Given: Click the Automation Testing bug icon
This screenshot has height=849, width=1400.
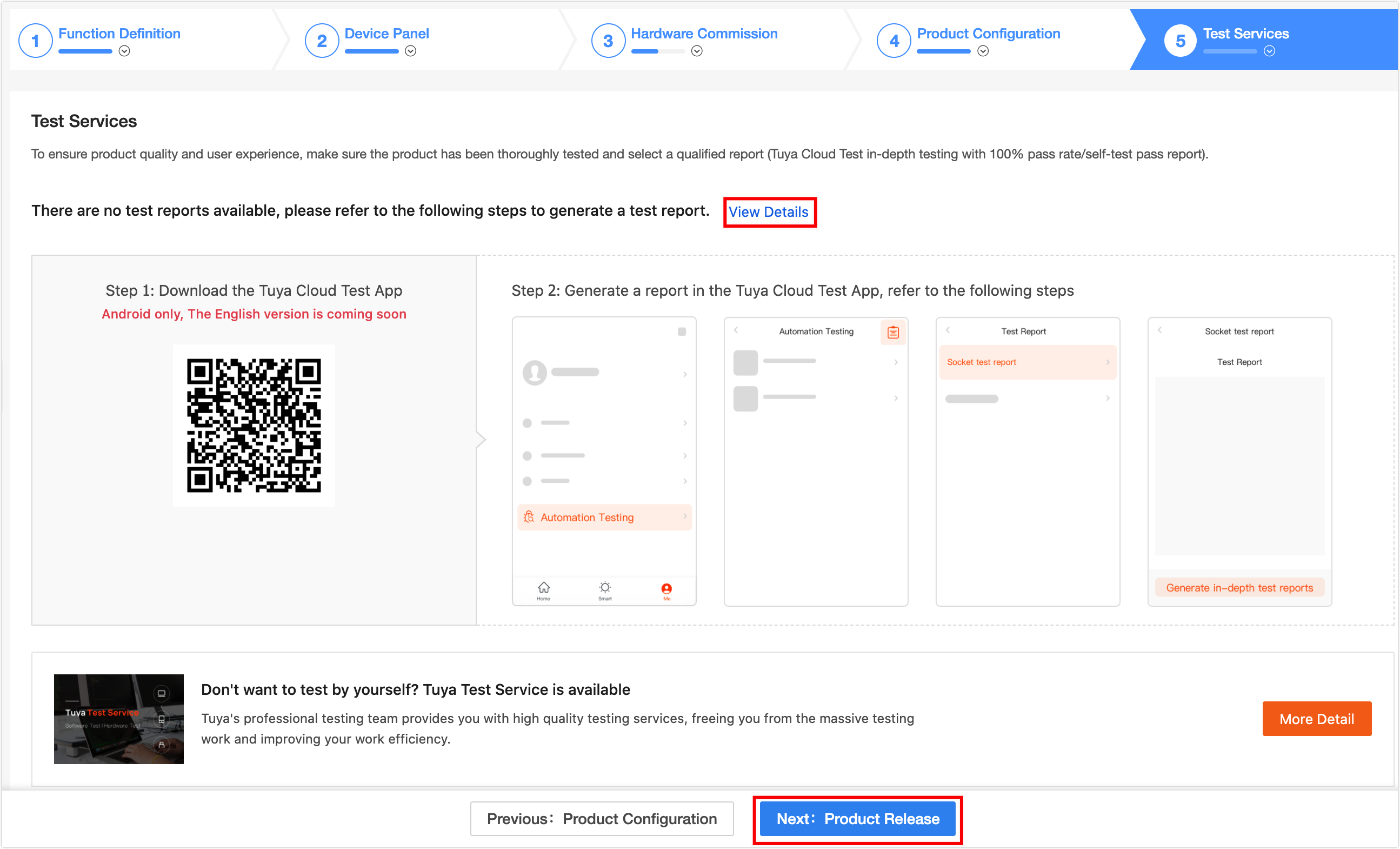Looking at the screenshot, I should click(x=529, y=517).
